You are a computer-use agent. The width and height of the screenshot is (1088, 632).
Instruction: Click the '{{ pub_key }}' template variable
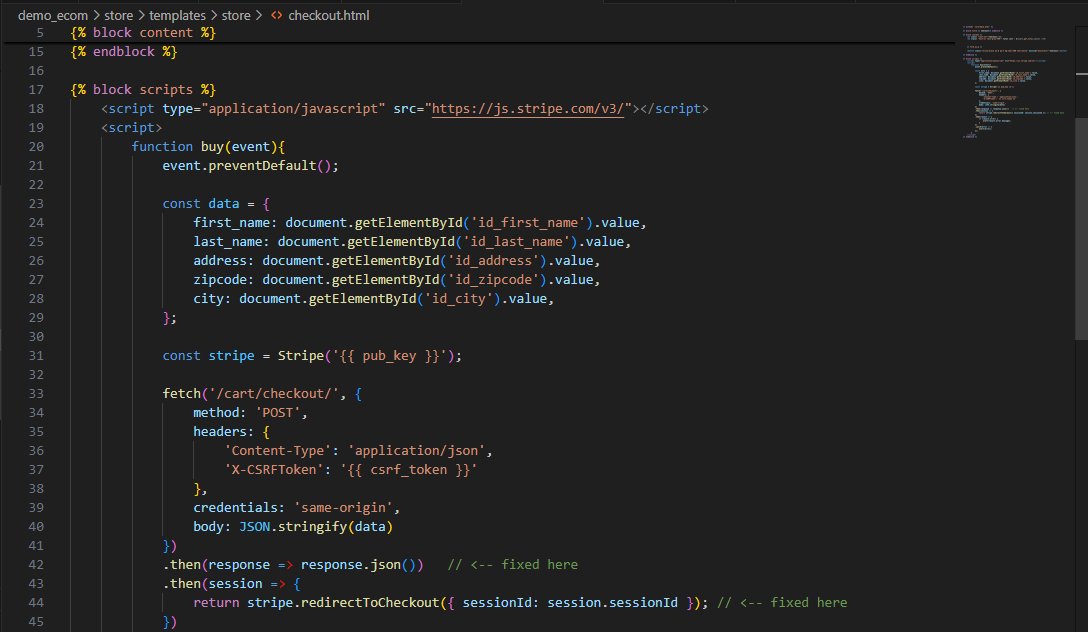[x=389, y=355]
